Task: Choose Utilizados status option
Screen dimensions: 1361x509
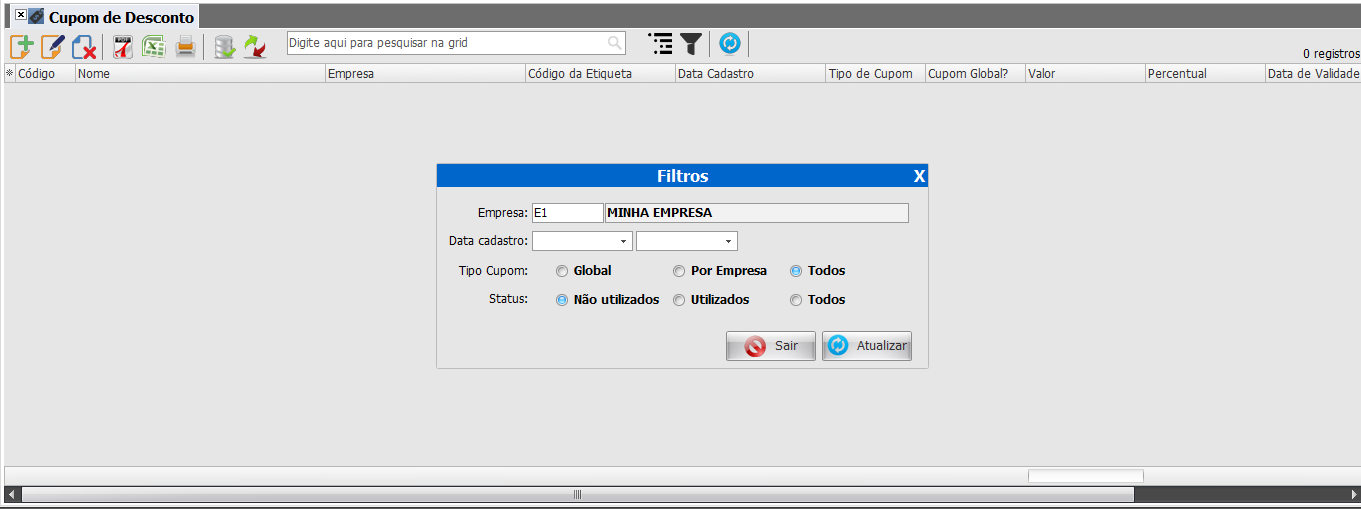Action: click(679, 300)
